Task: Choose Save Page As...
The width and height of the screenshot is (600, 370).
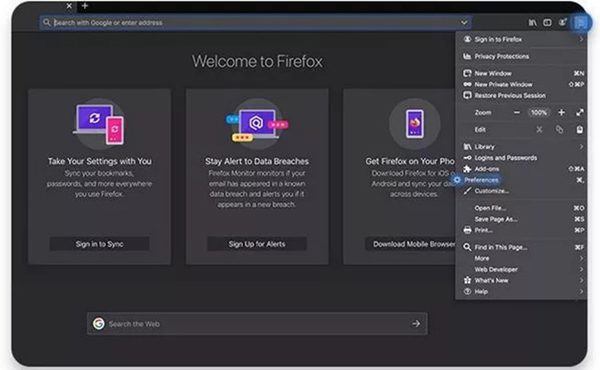Action: click(521, 219)
